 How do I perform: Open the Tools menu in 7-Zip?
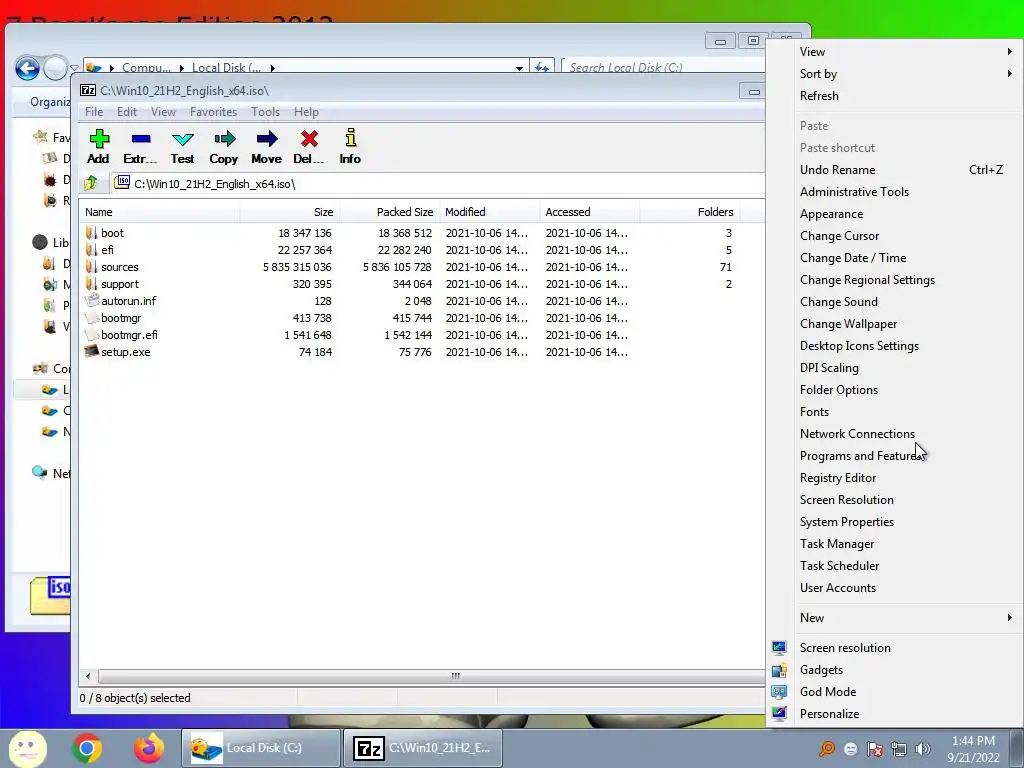[x=265, y=112]
